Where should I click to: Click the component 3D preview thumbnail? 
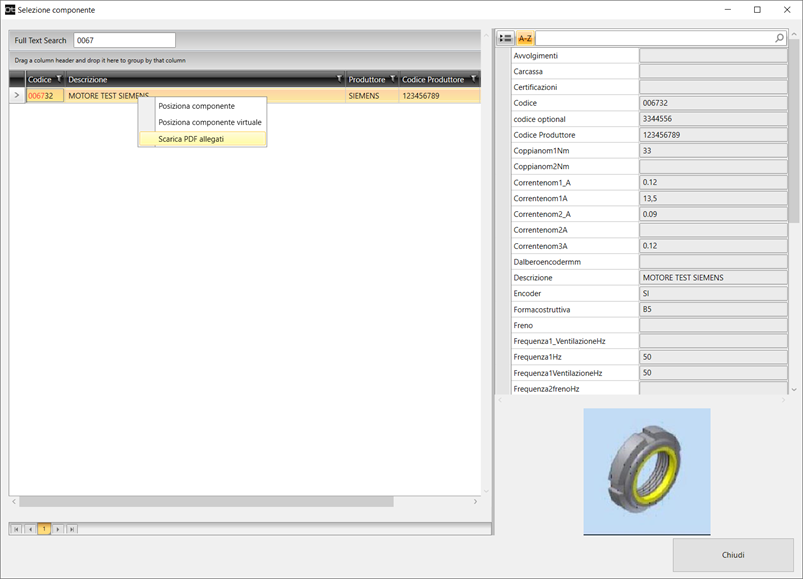647,471
